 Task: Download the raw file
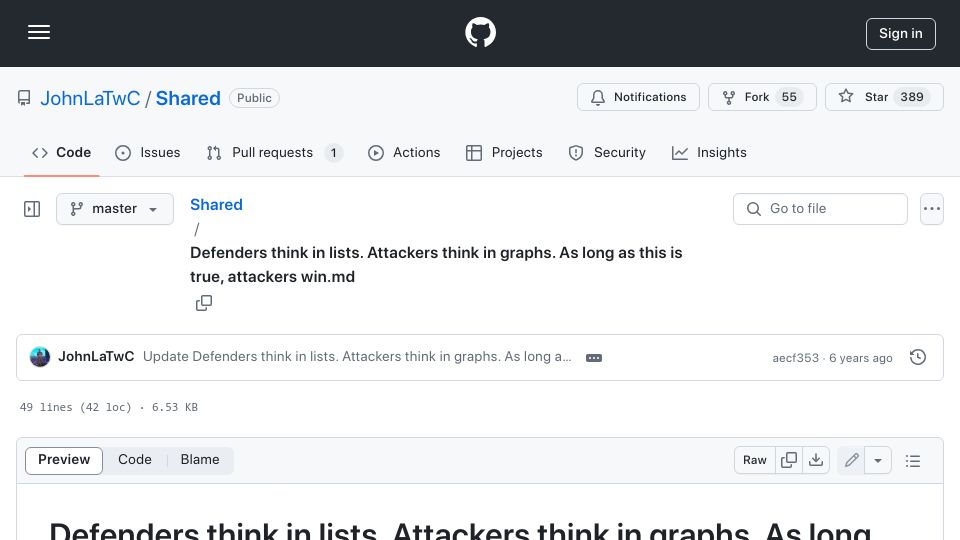(816, 460)
